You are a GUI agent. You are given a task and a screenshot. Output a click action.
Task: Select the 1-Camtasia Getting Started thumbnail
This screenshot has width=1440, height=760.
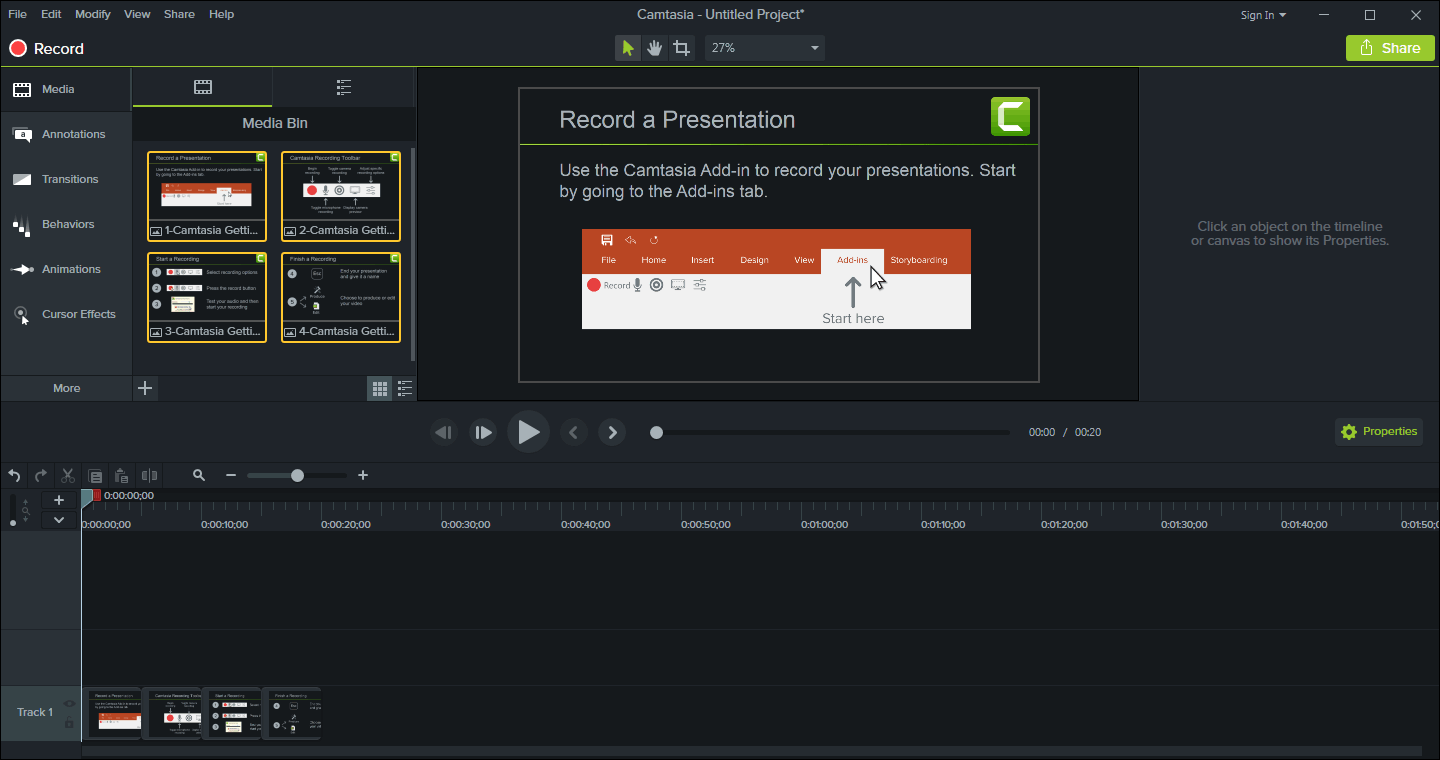point(207,196)
